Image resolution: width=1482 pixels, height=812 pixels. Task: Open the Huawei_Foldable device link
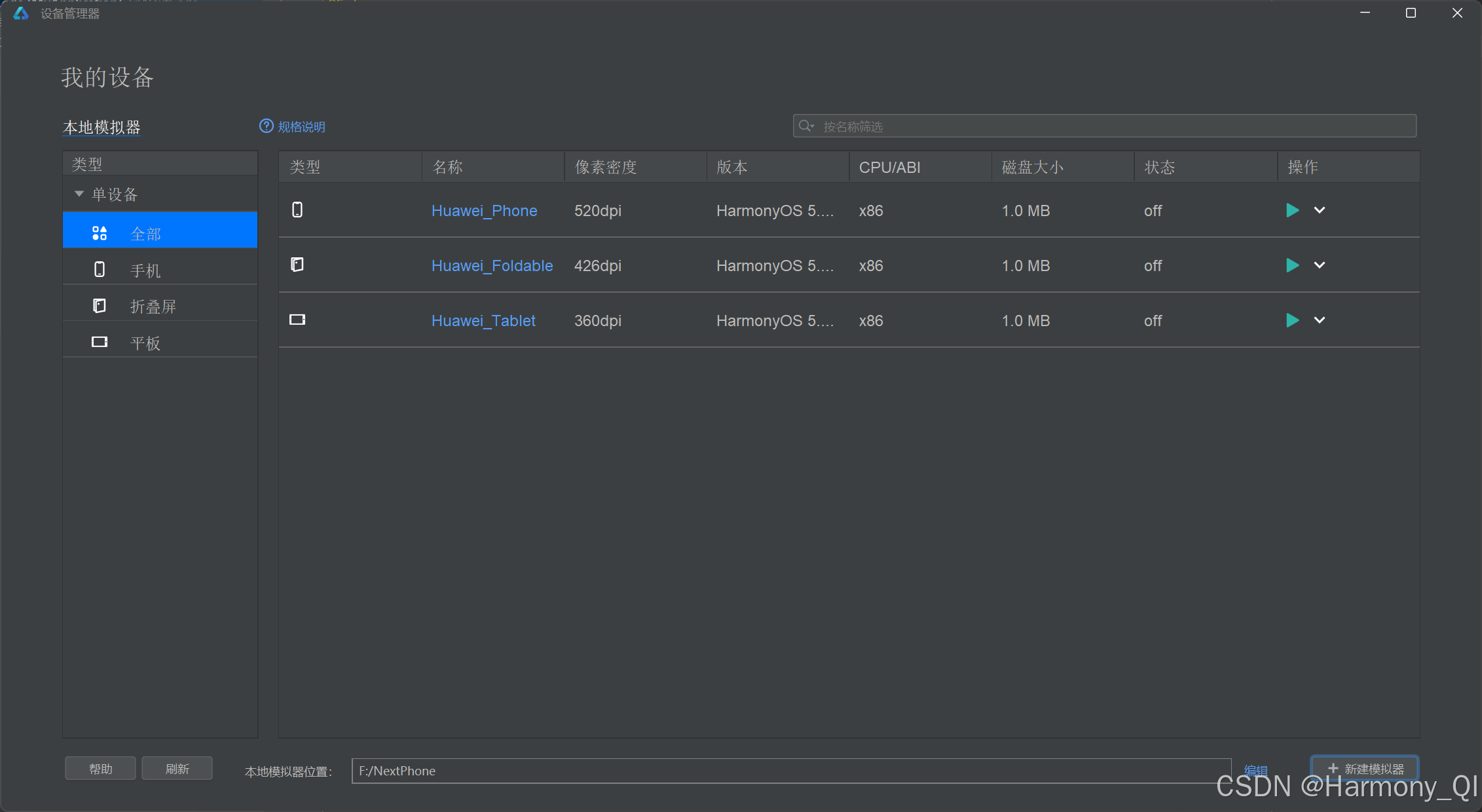pos(492,266)
